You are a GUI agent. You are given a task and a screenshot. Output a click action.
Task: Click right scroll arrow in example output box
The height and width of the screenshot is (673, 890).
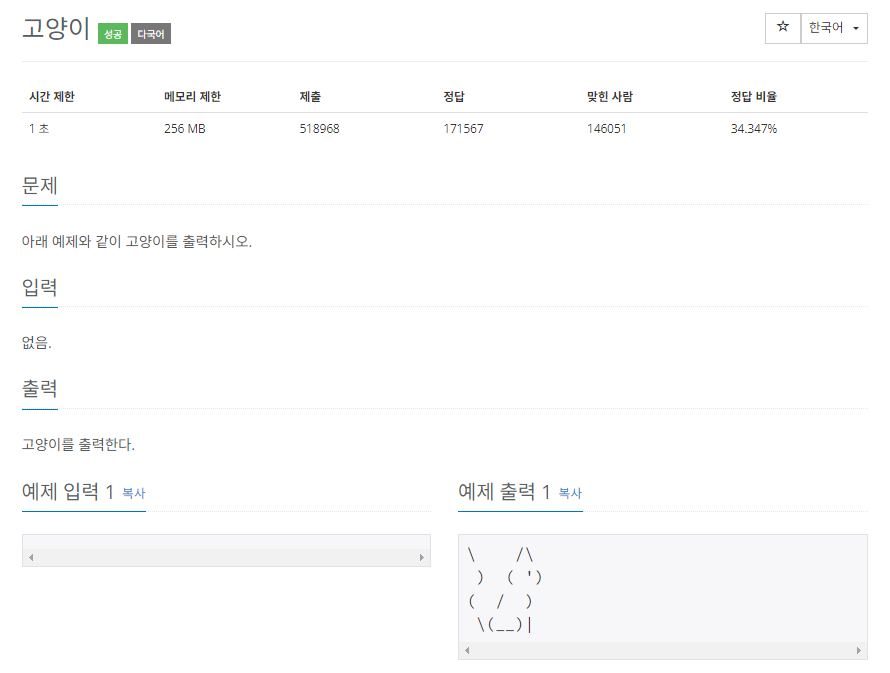tap(858, 650)
